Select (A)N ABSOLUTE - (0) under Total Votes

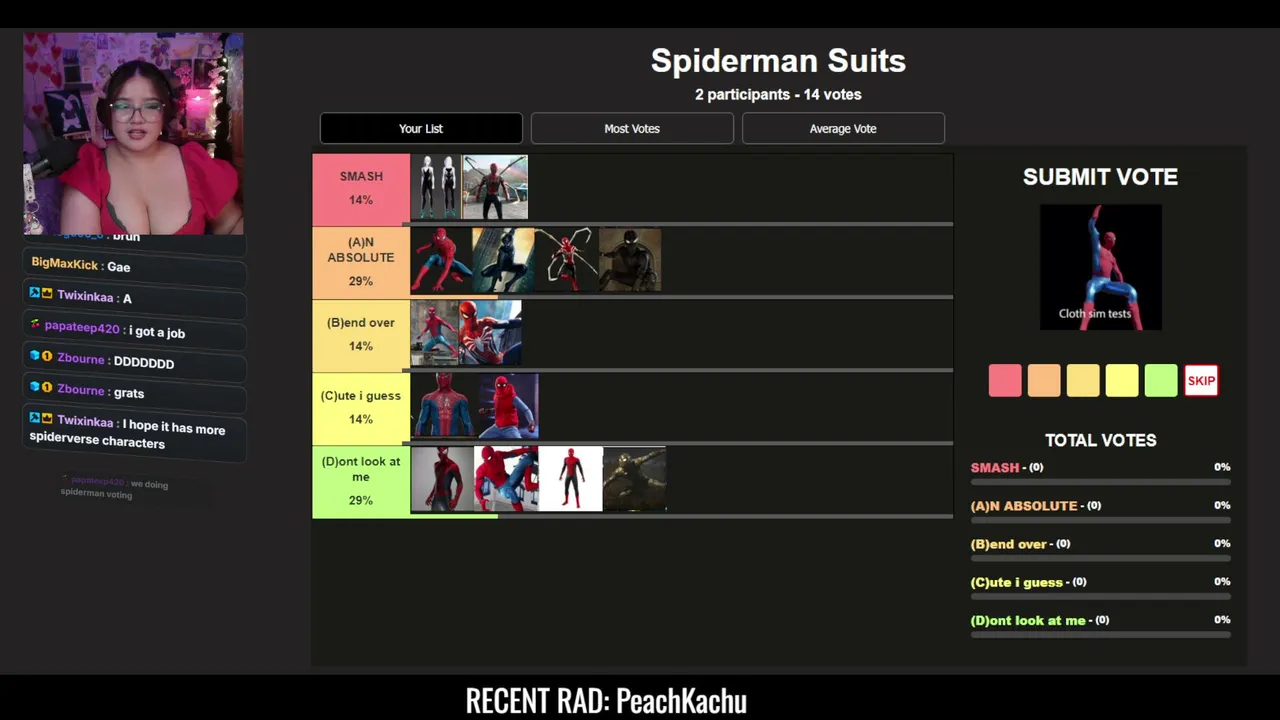point(1036,505)
